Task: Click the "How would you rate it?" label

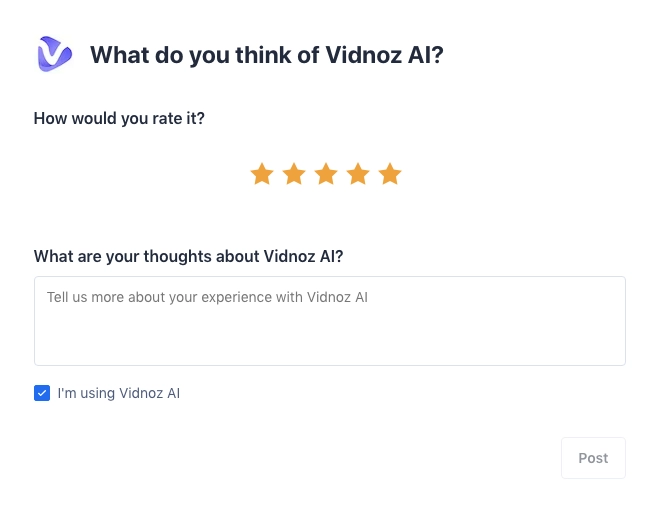Action: click(x=119, y=118)
